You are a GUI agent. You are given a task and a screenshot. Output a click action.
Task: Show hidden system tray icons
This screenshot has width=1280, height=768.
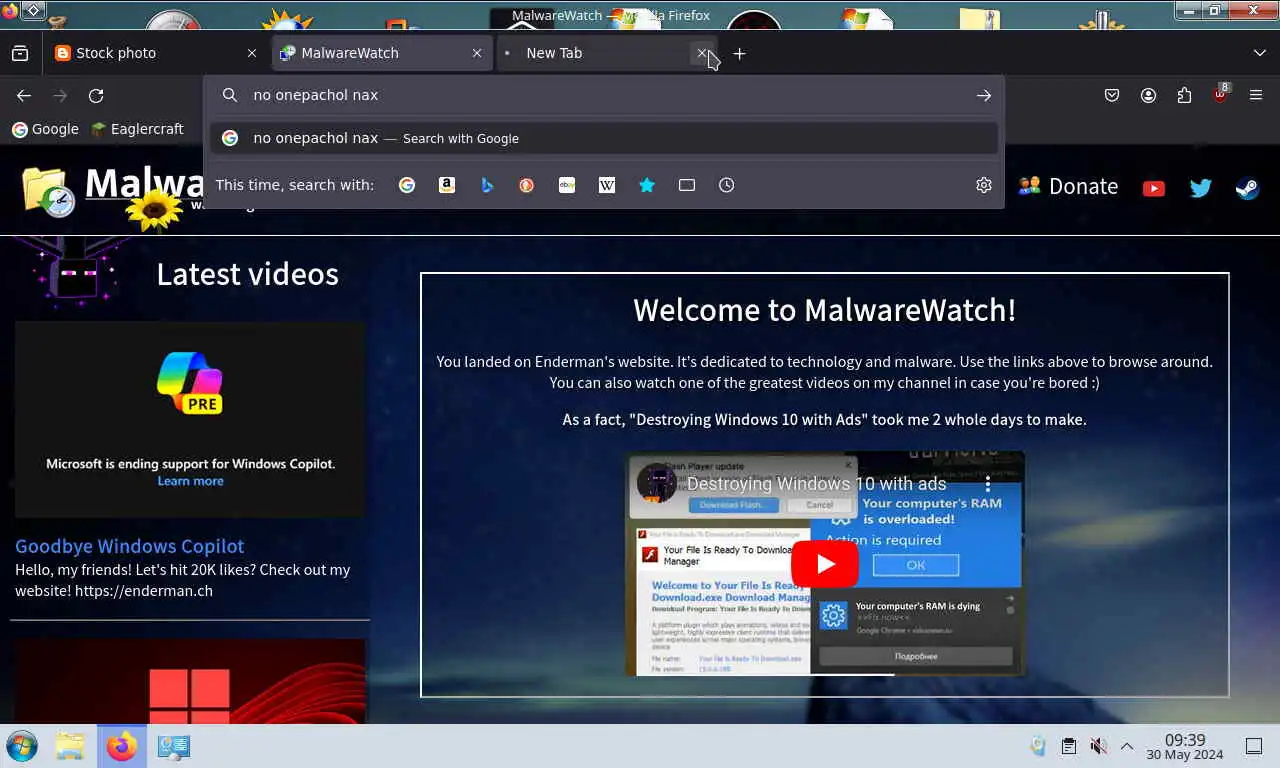(x=1127, y=746)
